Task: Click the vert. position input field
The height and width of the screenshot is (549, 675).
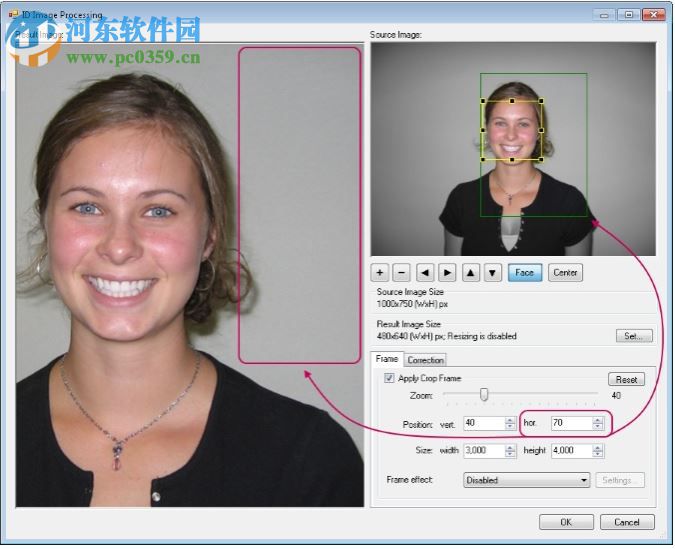Action: [484, 423]
